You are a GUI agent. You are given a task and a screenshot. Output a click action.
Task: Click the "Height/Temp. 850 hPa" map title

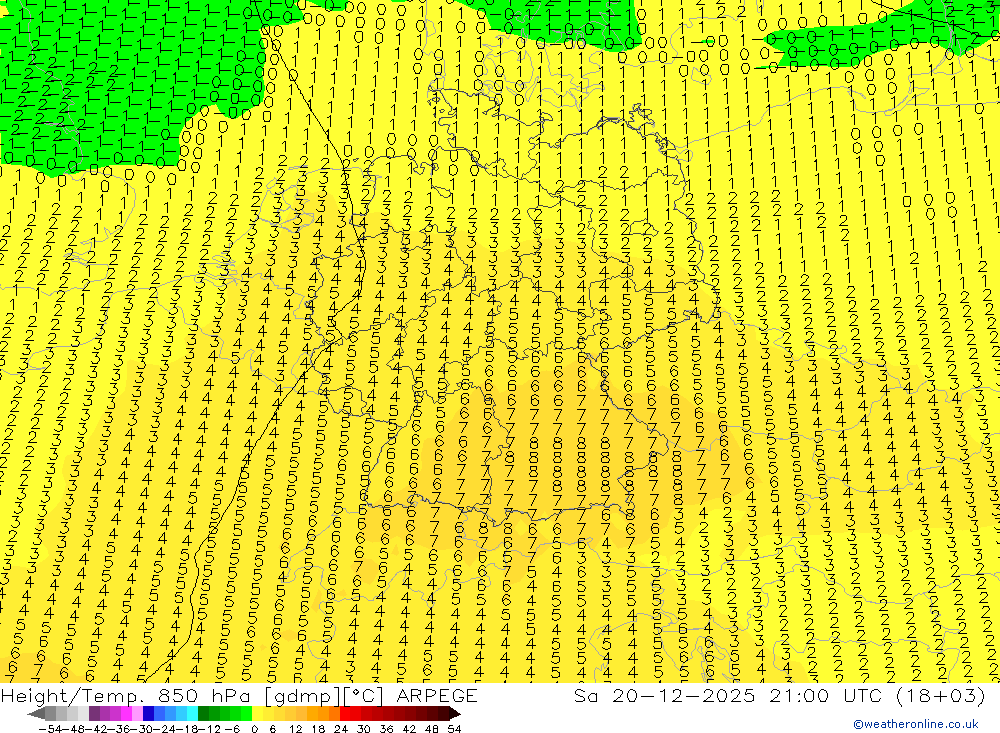click(x=128, y=695)
